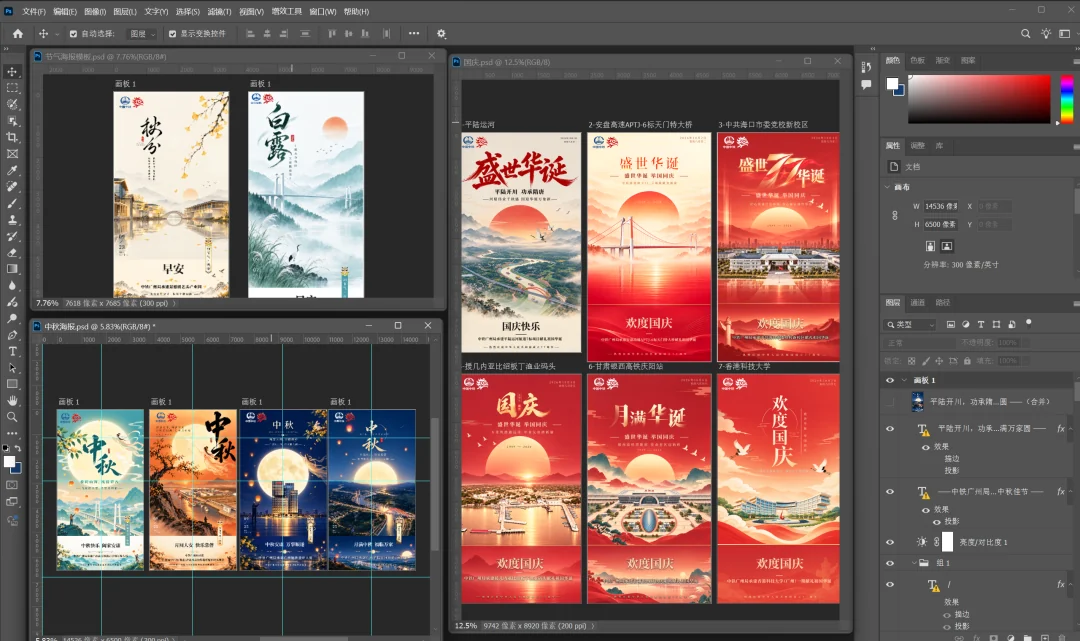Click the foreground color swatch in Color panel
Viewport: 1080px width, 641px height.
892,84
